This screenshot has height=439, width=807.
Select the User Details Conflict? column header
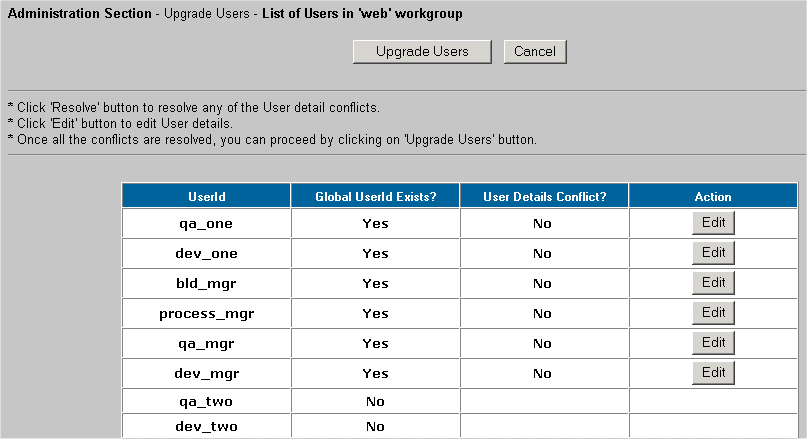coord(543,197)
